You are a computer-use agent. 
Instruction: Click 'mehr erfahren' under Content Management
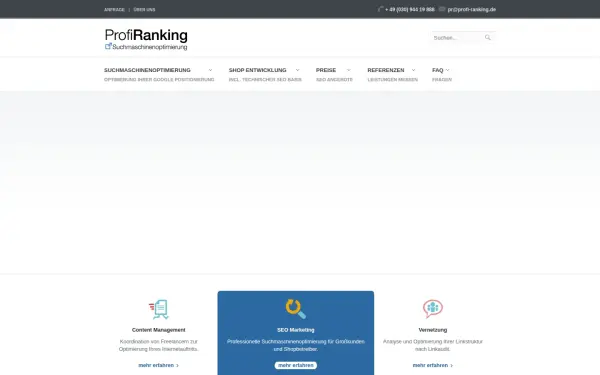pos(158,365)
